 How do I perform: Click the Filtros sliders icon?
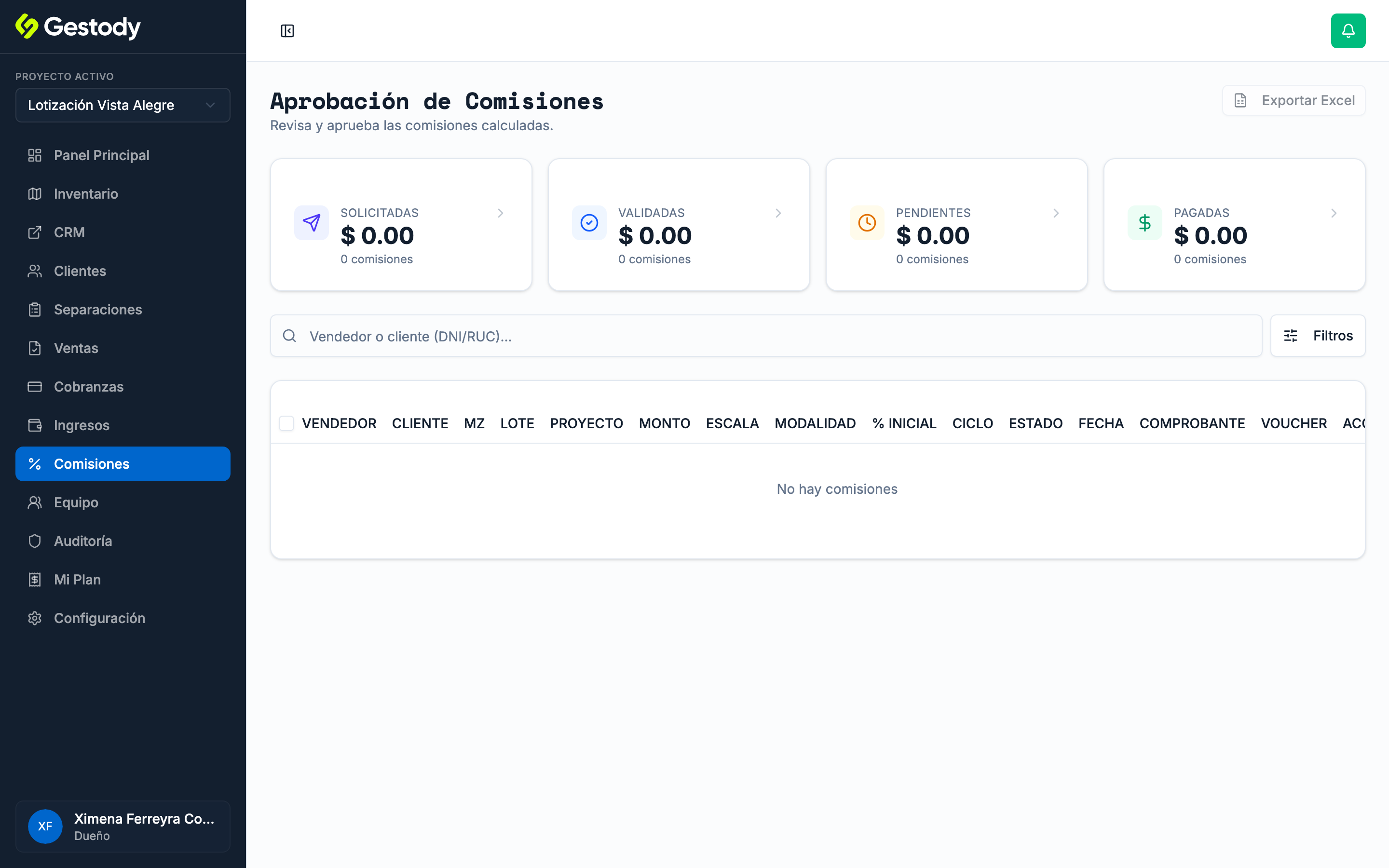coord(1291,336)
